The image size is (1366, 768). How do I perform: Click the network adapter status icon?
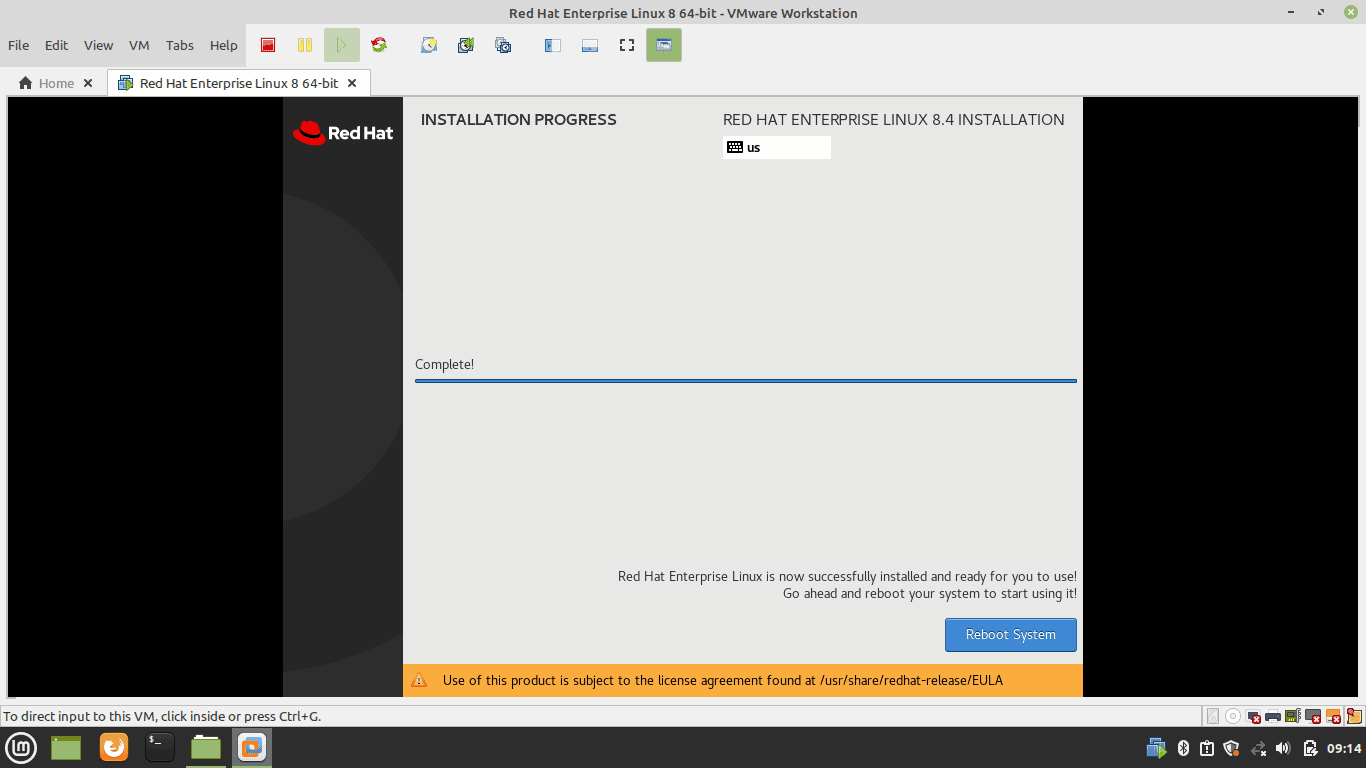1253,716
